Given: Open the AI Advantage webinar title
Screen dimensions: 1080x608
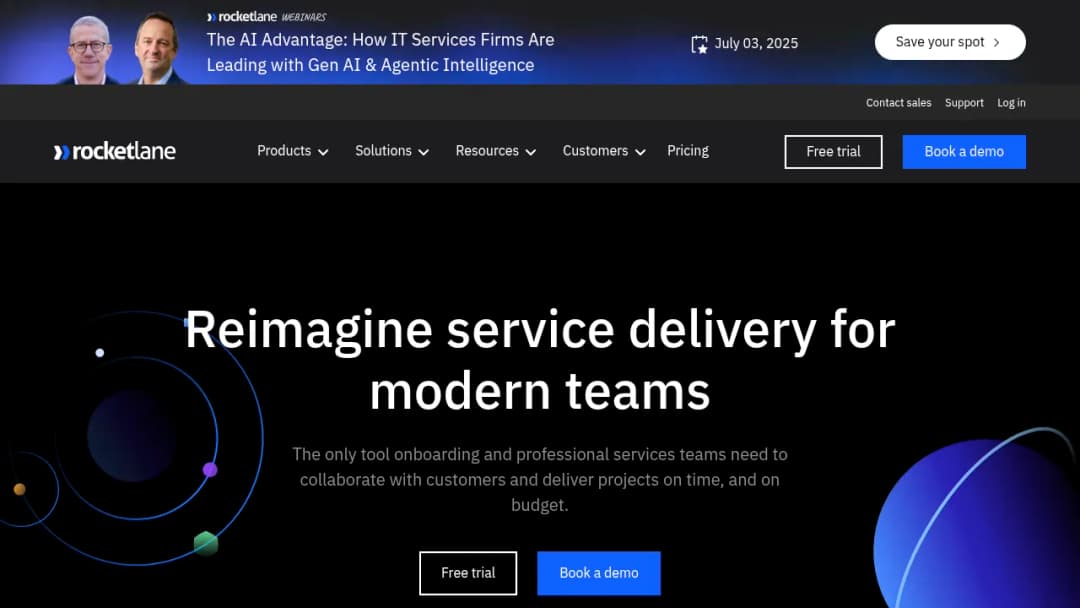Looking at the screenshot, I should (x=380, y=52).
